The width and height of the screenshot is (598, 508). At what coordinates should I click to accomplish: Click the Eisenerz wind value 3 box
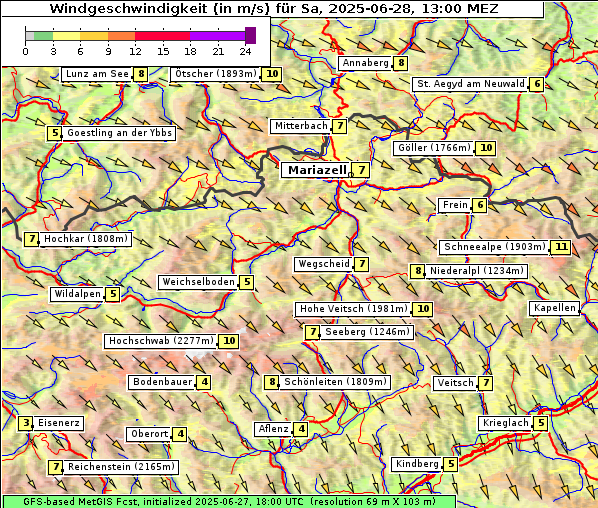[x=26, y=423]
